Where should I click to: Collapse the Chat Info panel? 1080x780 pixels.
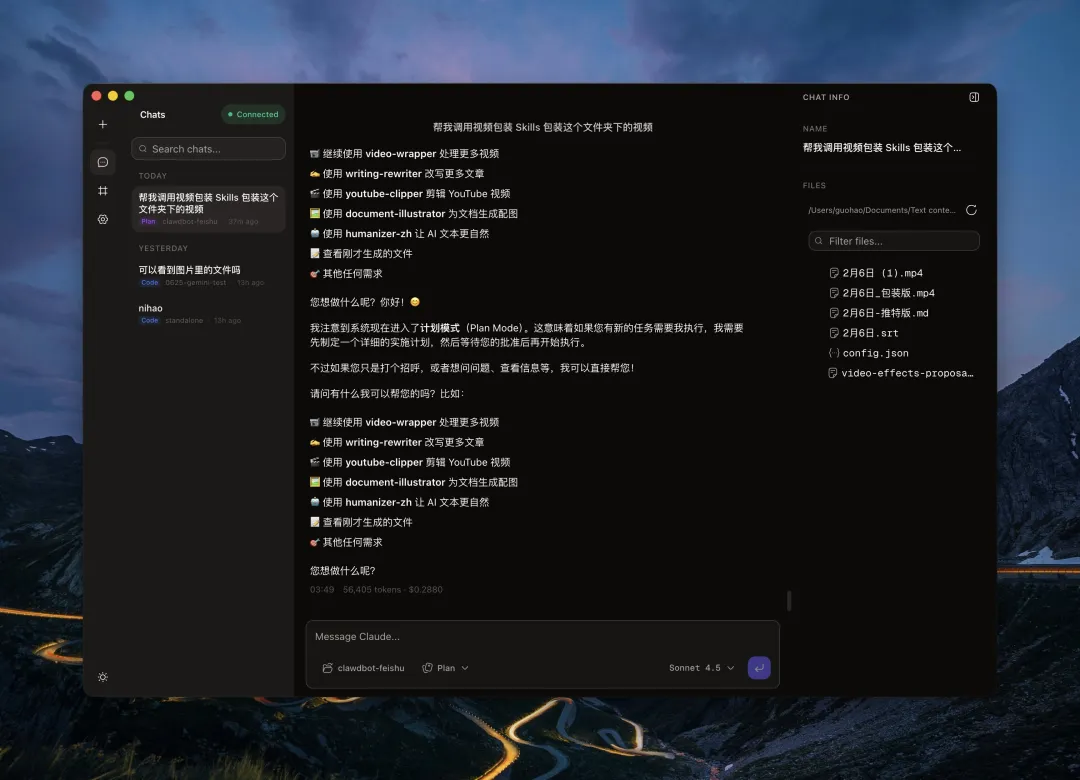coord(974,97)
